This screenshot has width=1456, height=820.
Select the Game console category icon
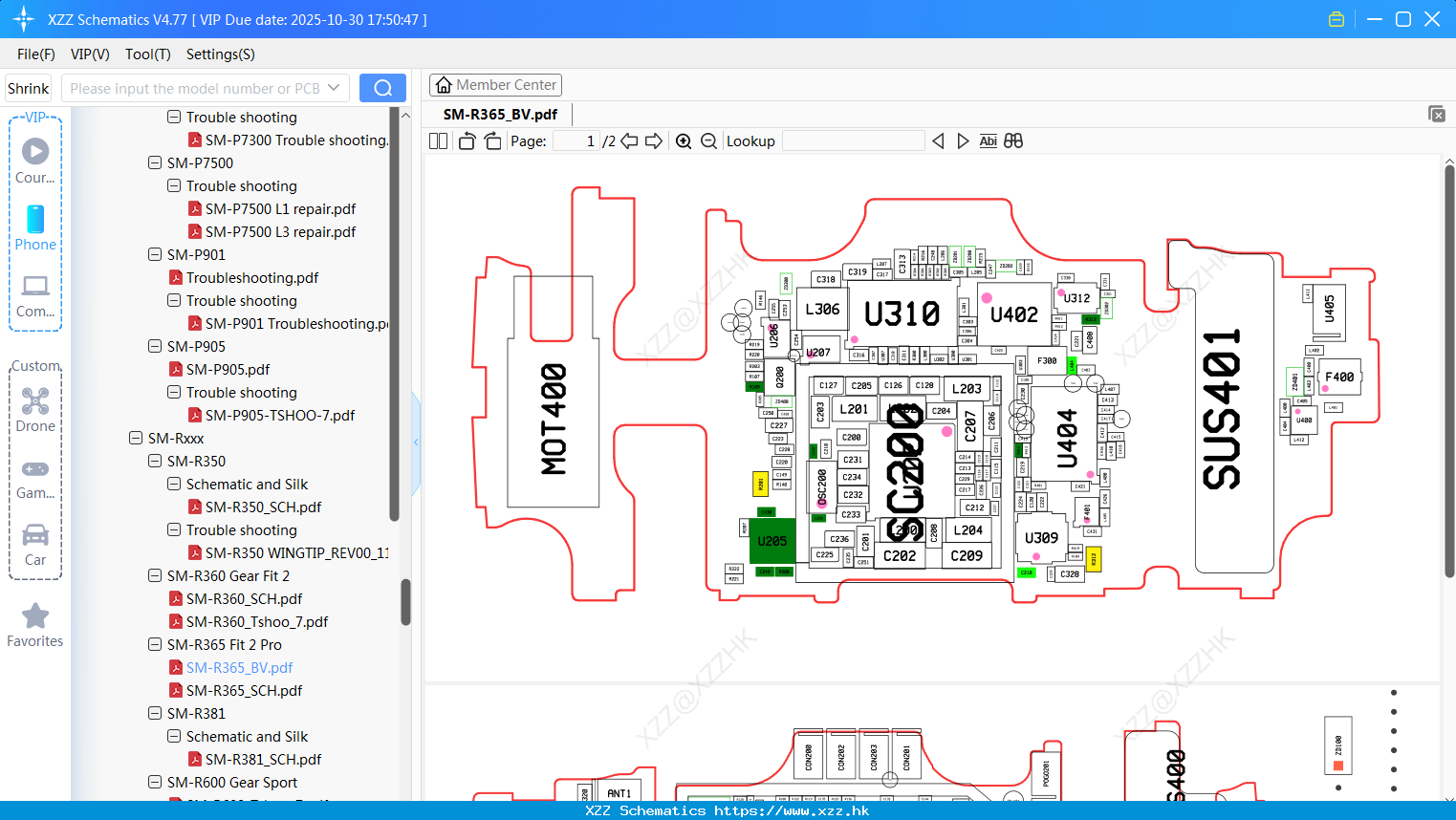coord(35,469)
